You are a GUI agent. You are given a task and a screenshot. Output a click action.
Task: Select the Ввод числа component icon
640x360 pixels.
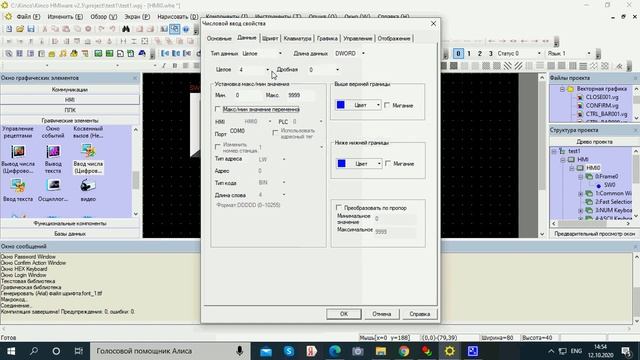(x=88, y=151)
